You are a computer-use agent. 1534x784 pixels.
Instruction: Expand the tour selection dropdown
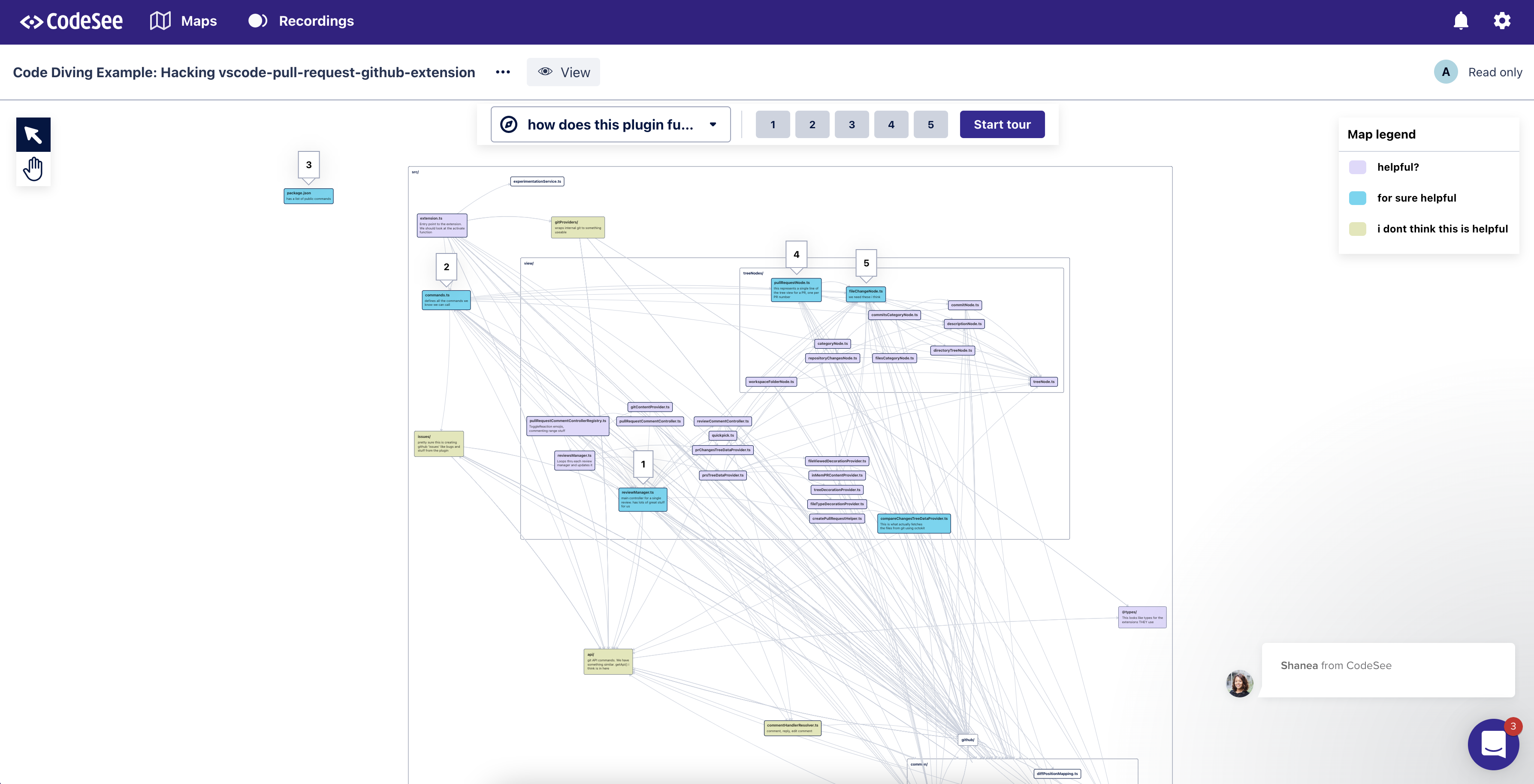610,124
